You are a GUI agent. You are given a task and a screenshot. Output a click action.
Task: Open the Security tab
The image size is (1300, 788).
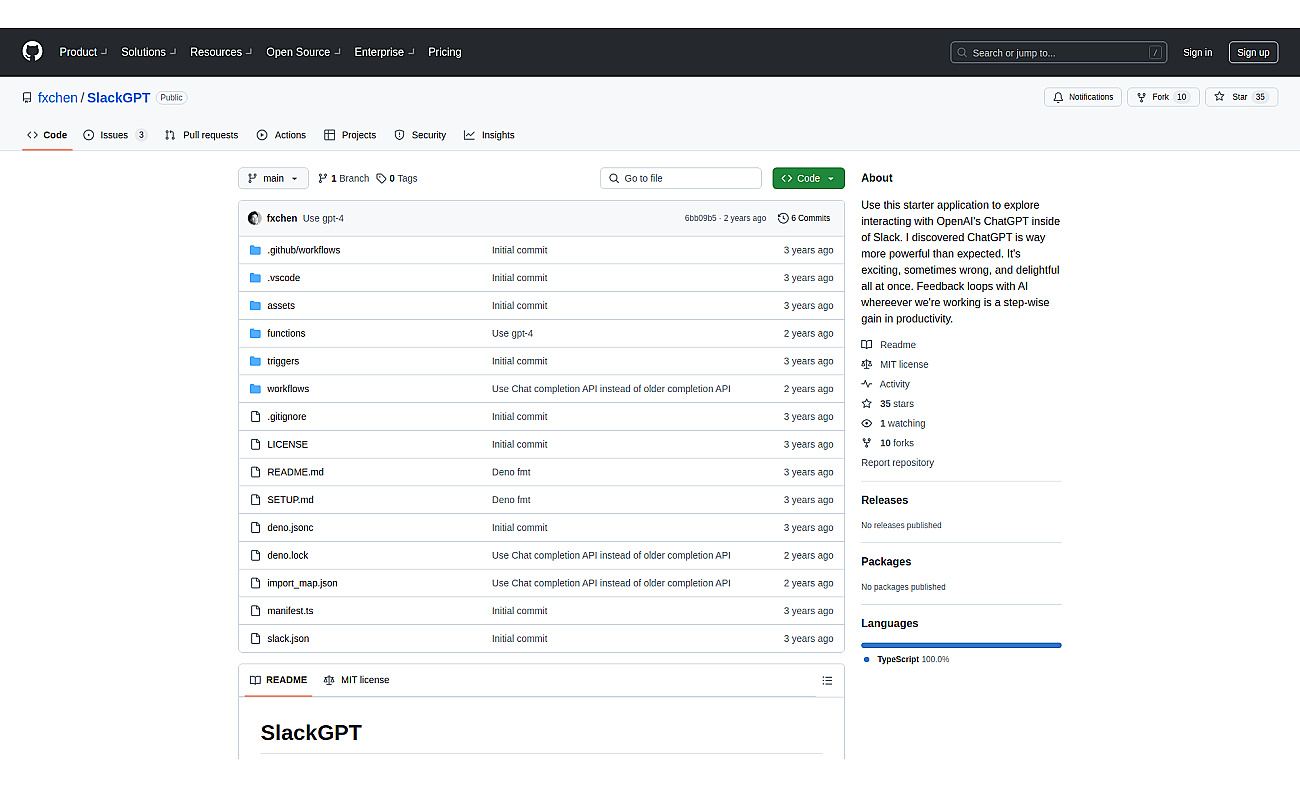(x=420, y=135)
